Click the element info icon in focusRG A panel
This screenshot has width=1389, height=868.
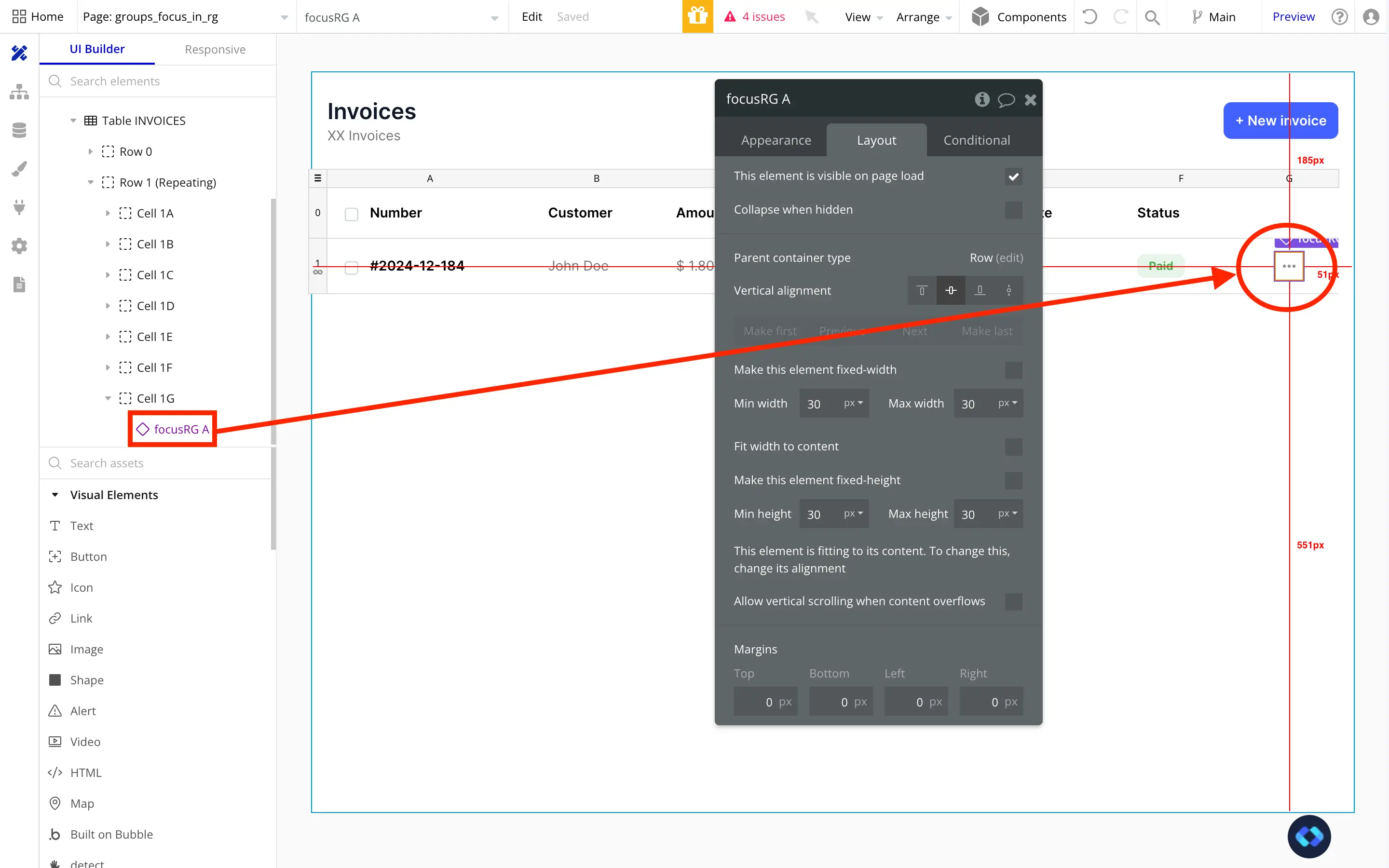coord(982,99)
